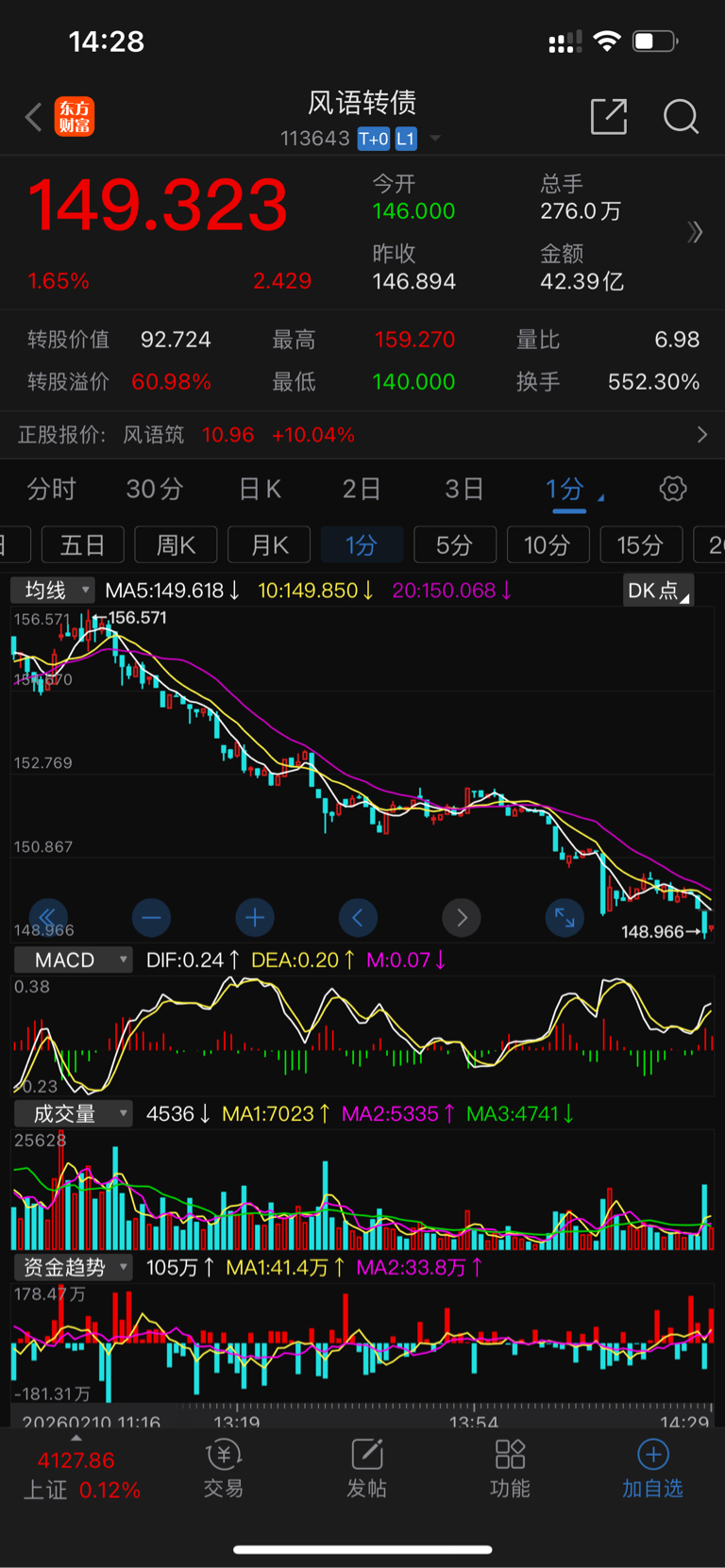Tap the 换手 552.30% value

pyautogui.click(x=653, y=382)
